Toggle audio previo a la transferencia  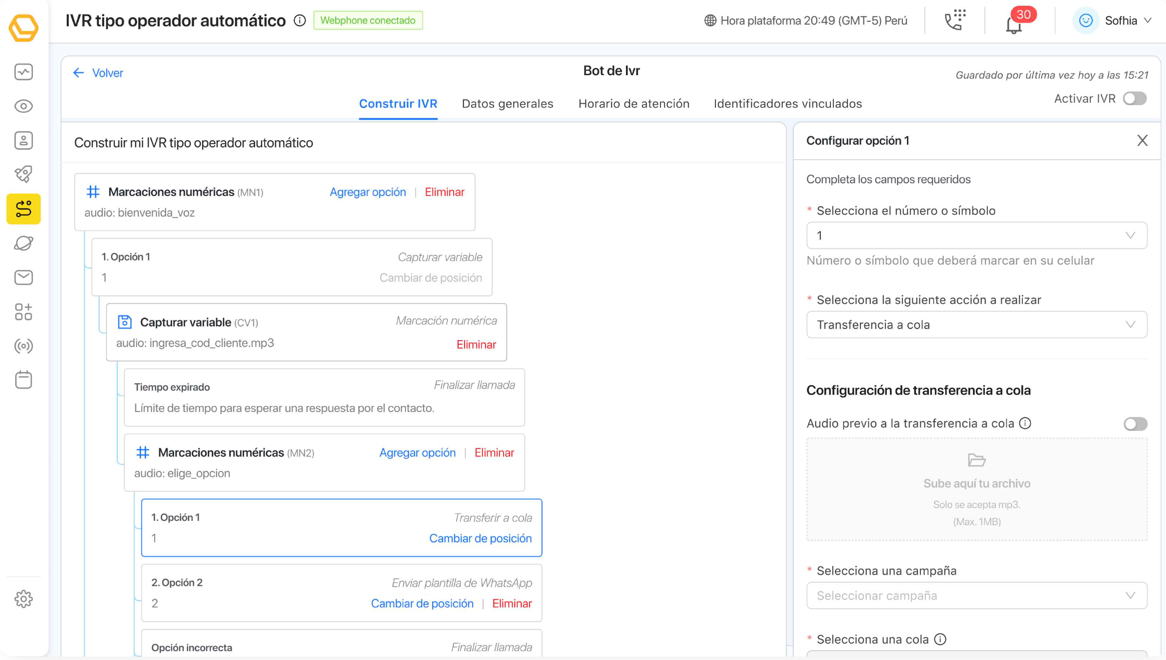[x=1134, y=424]
